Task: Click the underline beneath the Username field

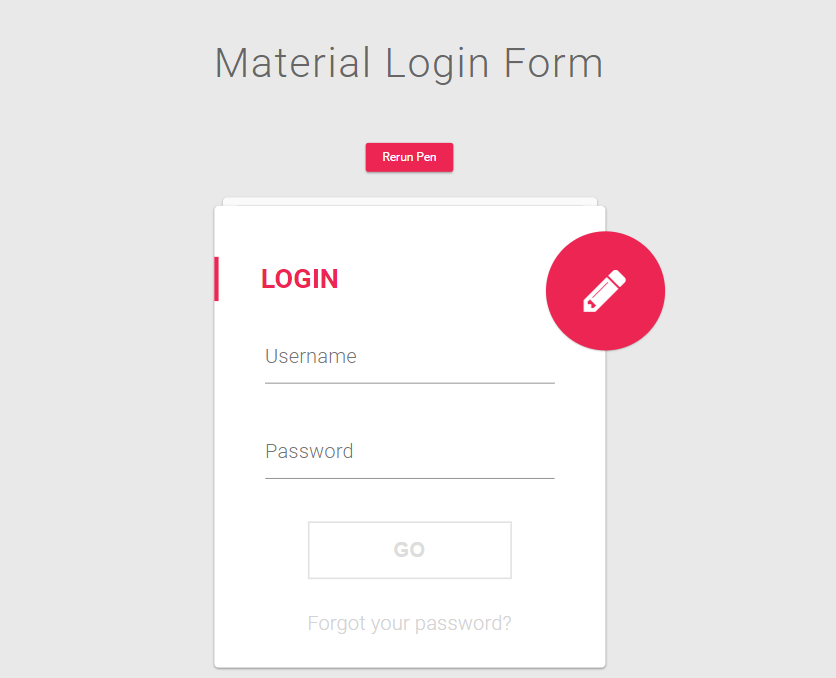Action: point(409,383)
